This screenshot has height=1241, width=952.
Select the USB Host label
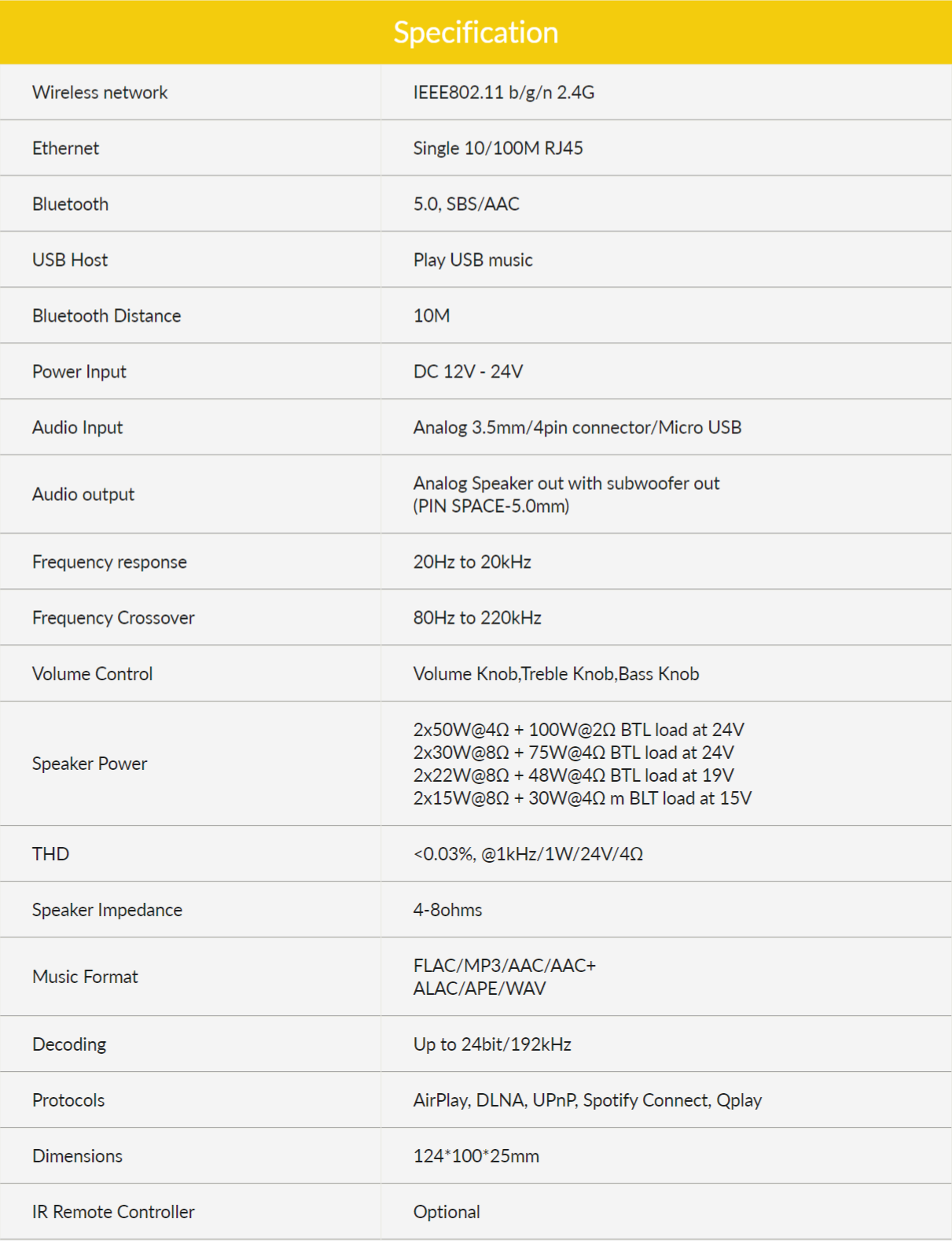(x=70, y=260)
